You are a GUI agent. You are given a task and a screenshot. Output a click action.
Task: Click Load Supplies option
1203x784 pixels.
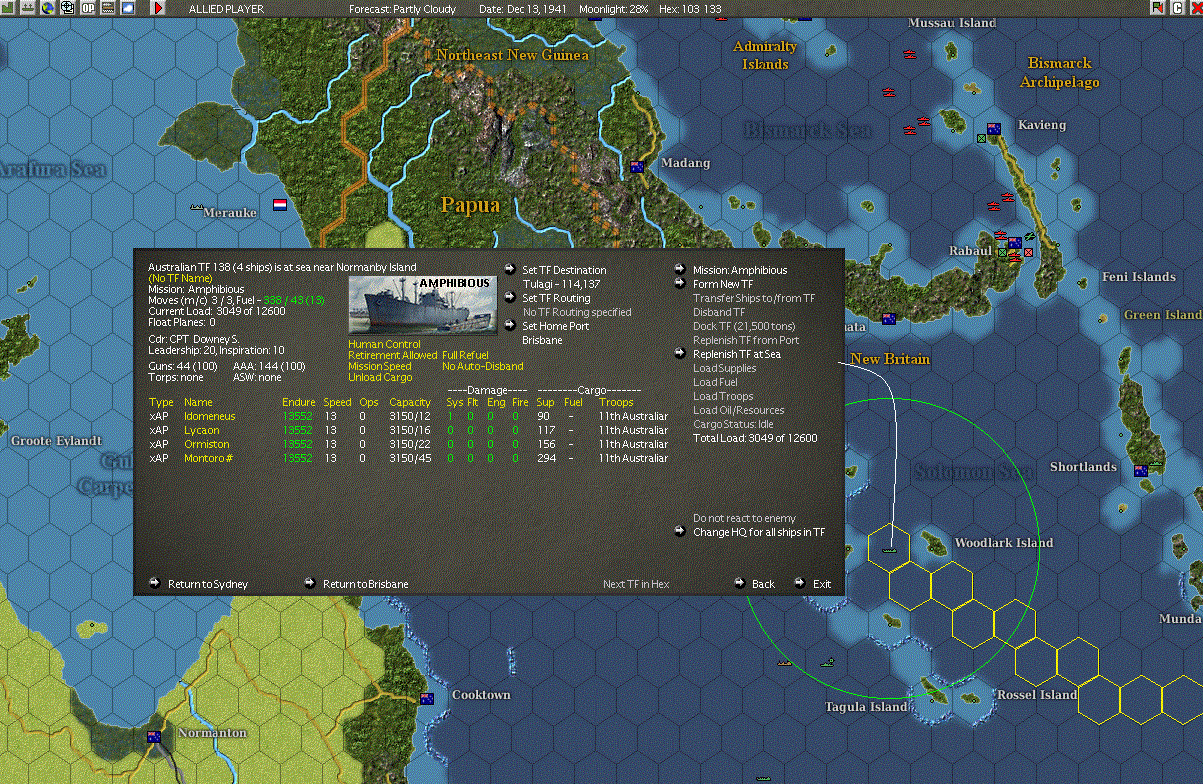pos(724,368)
